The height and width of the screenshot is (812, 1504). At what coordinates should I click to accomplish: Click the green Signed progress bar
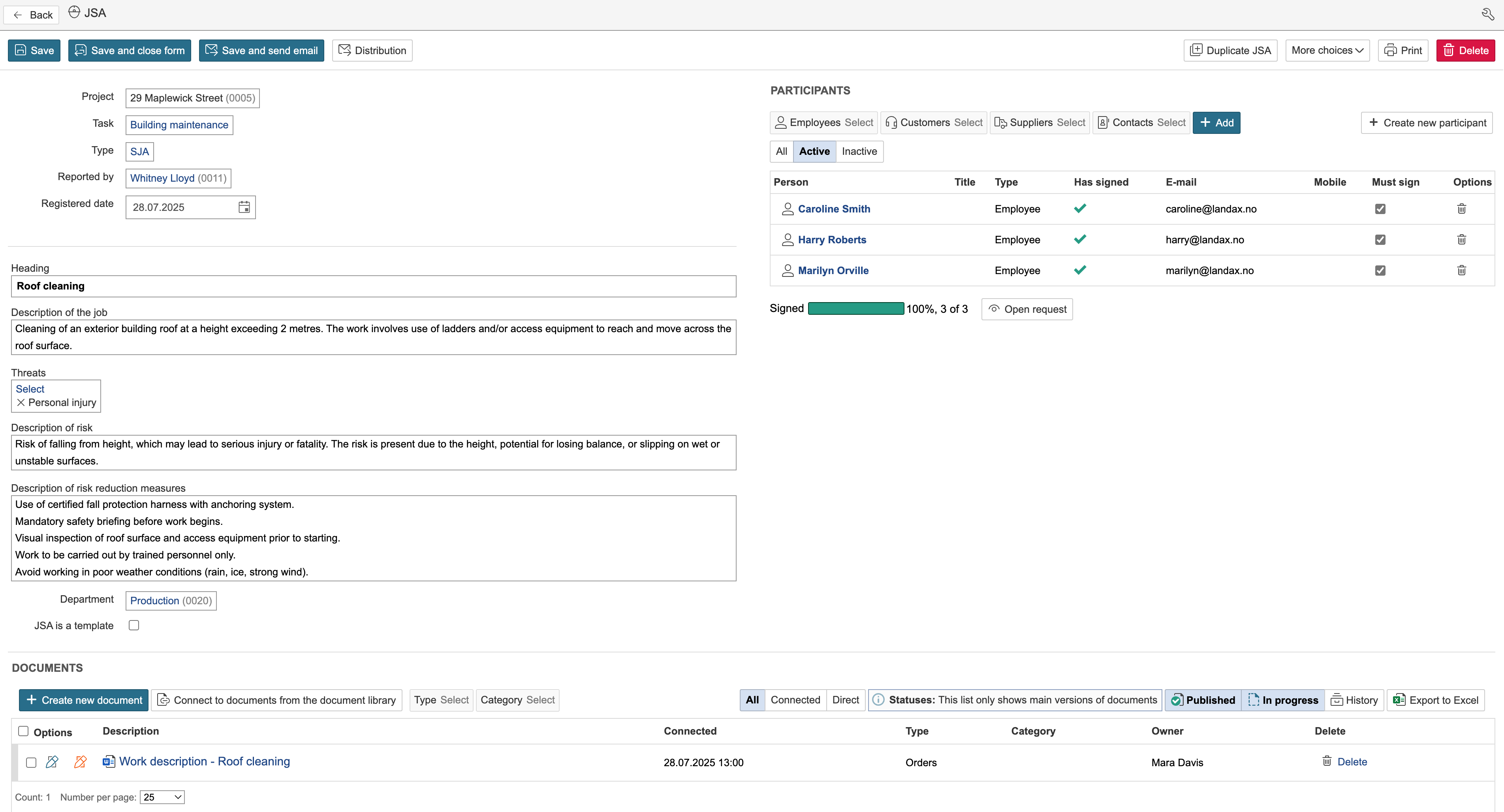coord(855,309)
